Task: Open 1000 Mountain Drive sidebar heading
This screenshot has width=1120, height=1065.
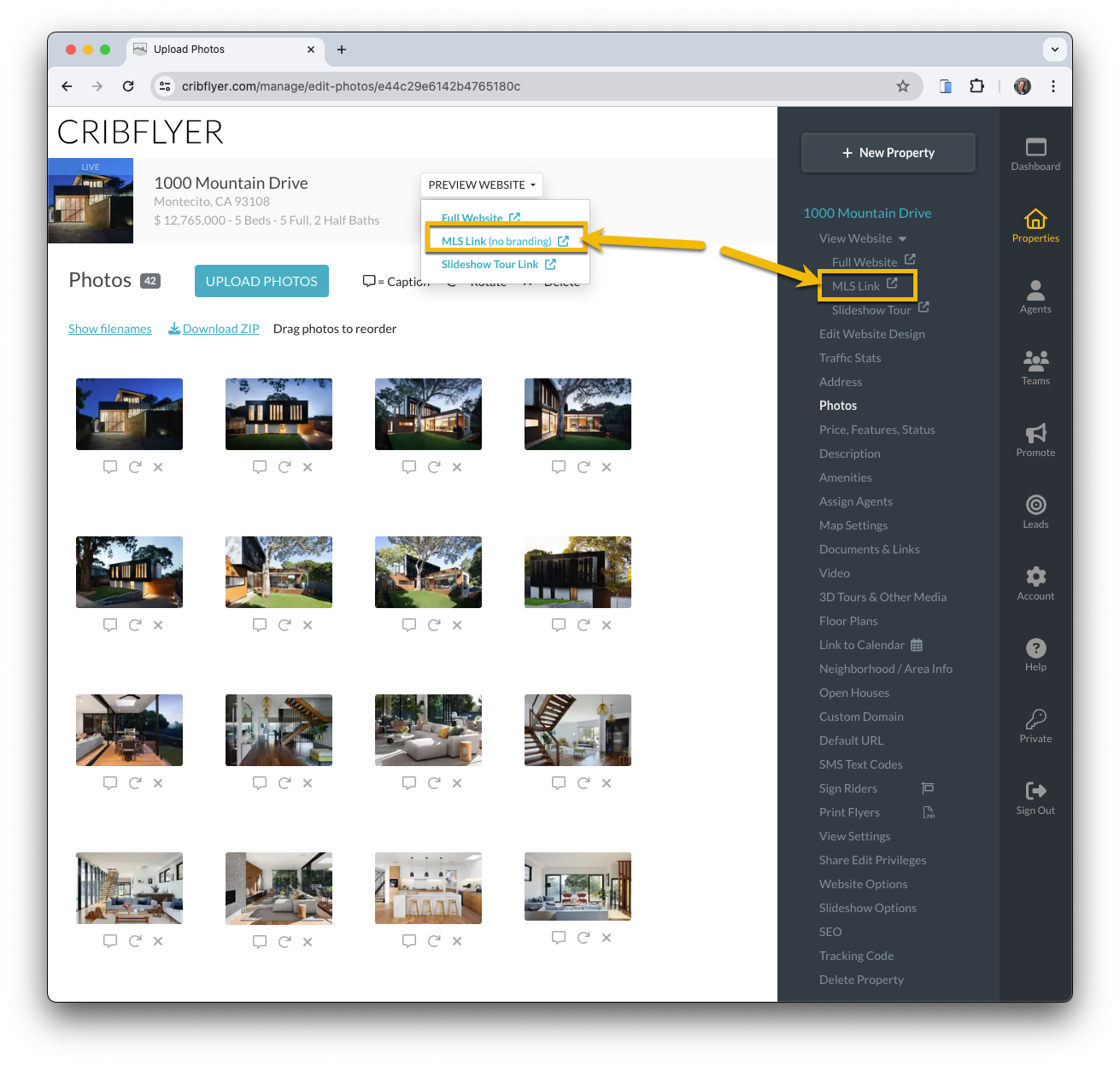Action: coord(867,214)
